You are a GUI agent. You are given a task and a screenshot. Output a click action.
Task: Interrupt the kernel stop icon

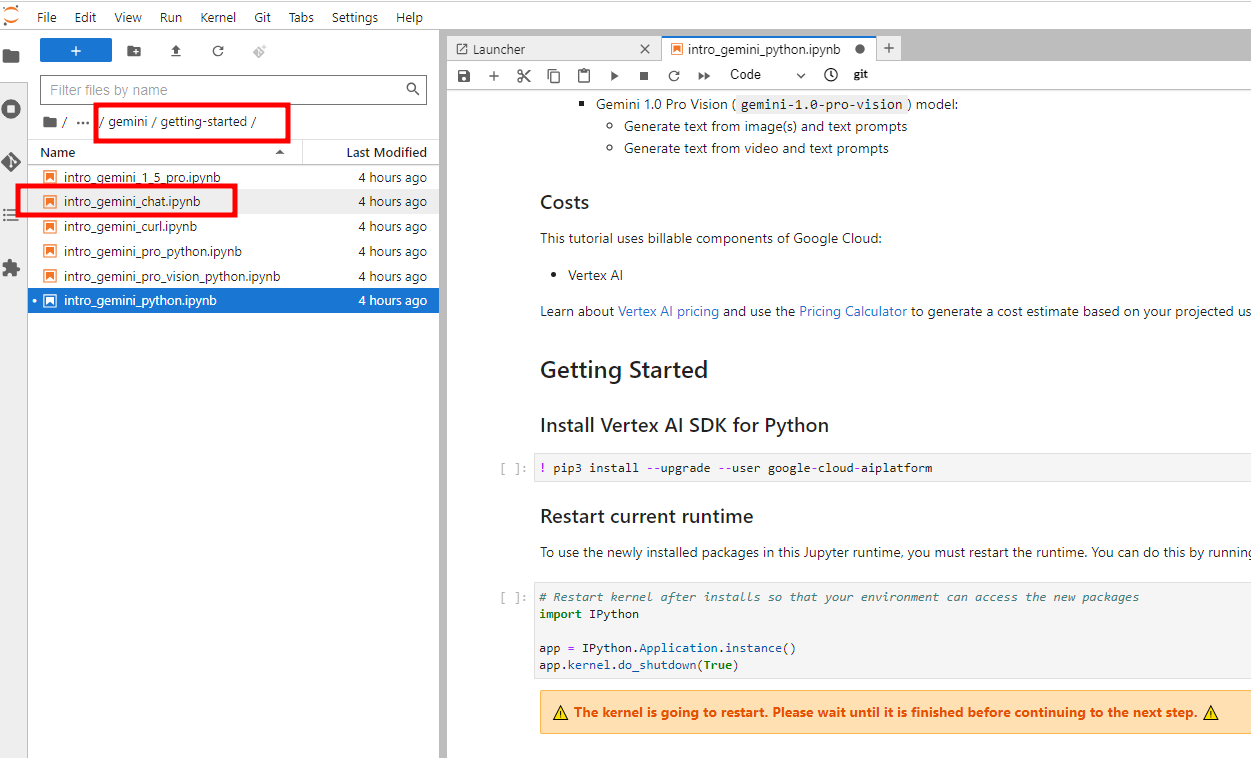tap(644, 75)
